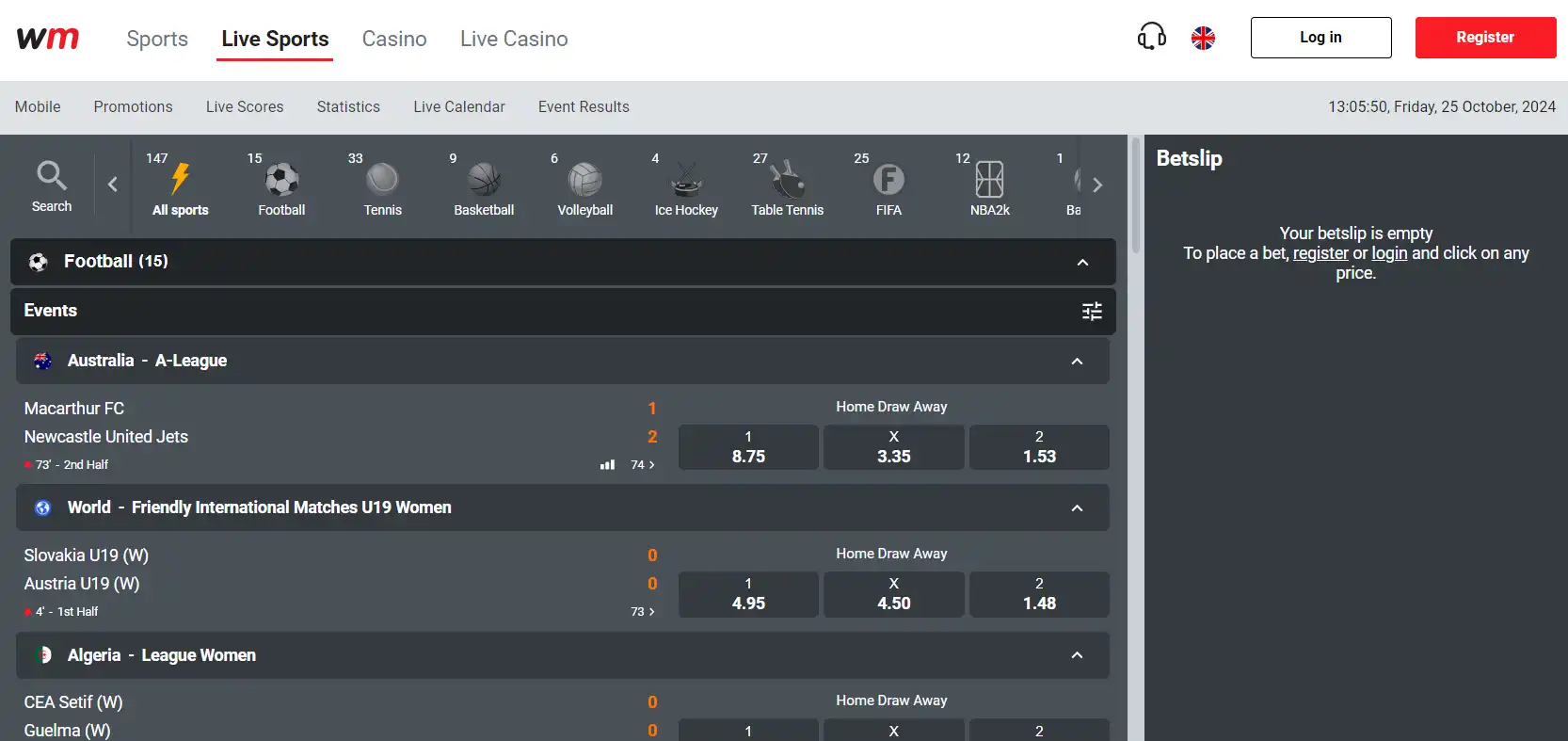
Task: Click football icon in Football header
Action: click(x=38, y=262)
